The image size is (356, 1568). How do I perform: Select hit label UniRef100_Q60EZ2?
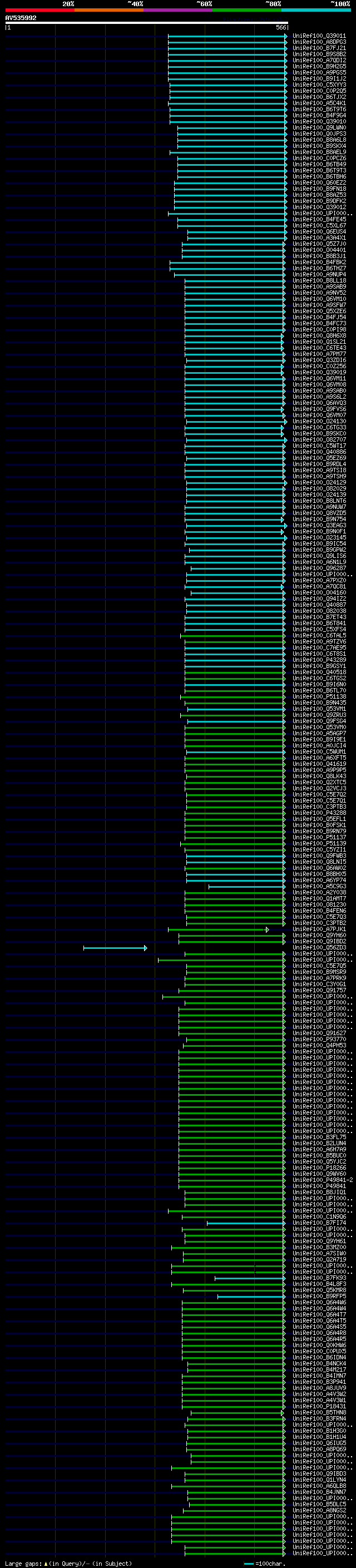pyautogui.click(x=319, y=182)
